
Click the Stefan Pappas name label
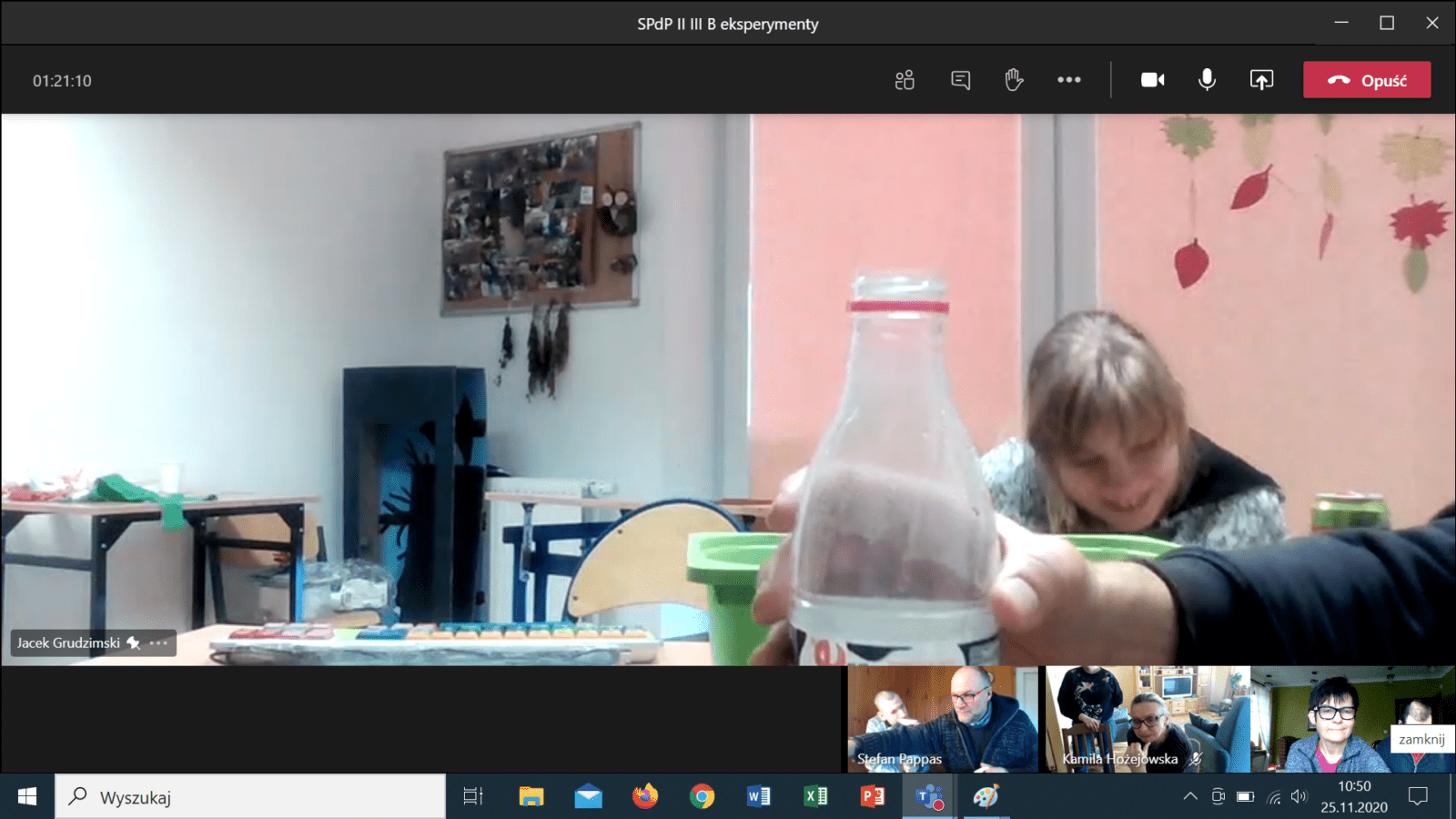coord(899,758)
